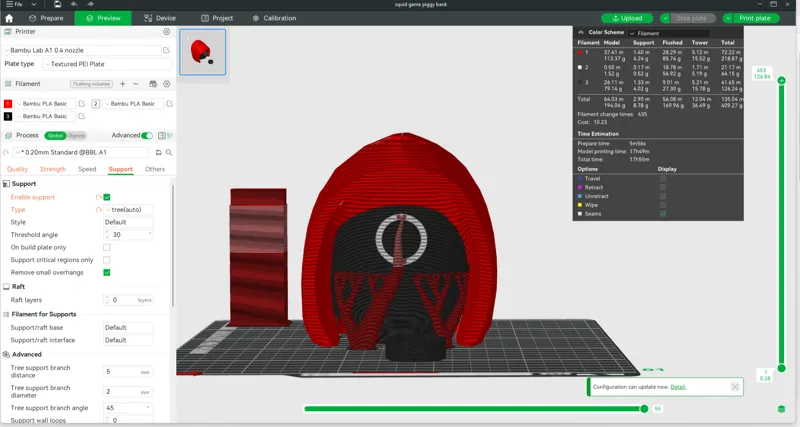Click the Print plate button
Viewport: 800px width, 427px height.
coord(755,18)
